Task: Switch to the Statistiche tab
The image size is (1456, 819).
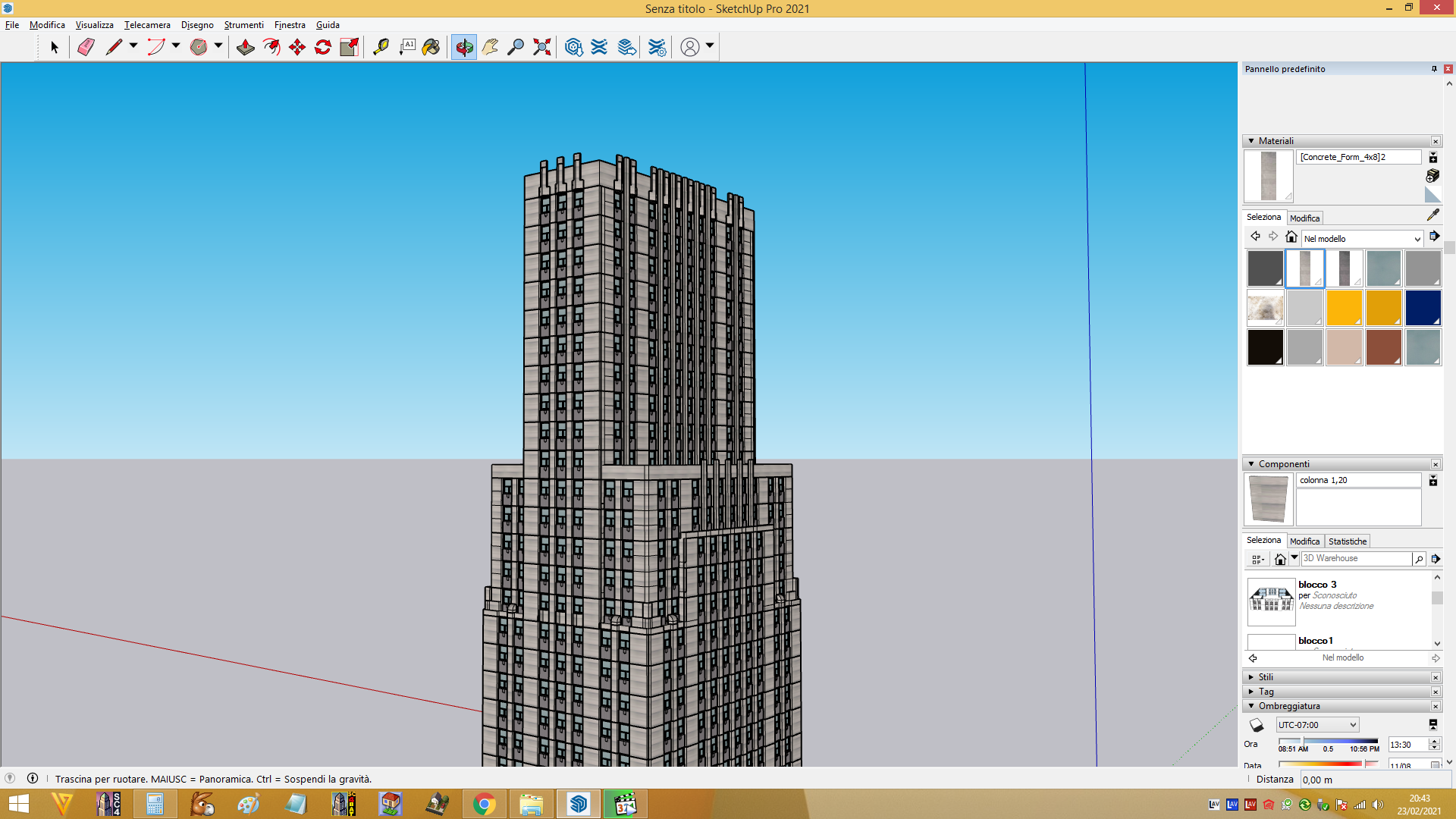Action: pos(1348,541)
